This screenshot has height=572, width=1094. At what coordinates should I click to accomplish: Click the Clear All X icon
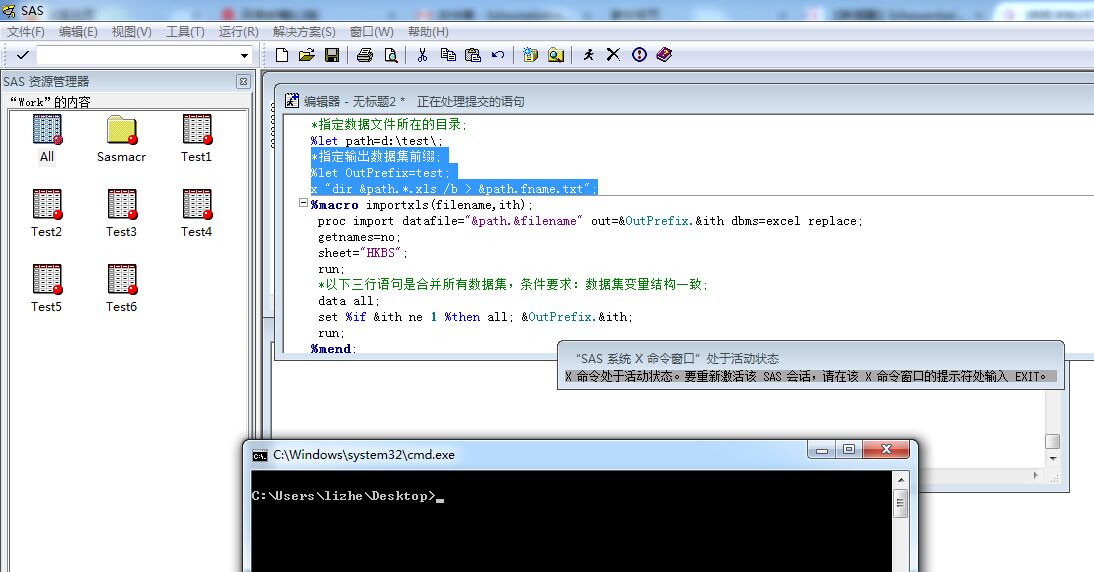pyautogui.click(x=613, y=55)
